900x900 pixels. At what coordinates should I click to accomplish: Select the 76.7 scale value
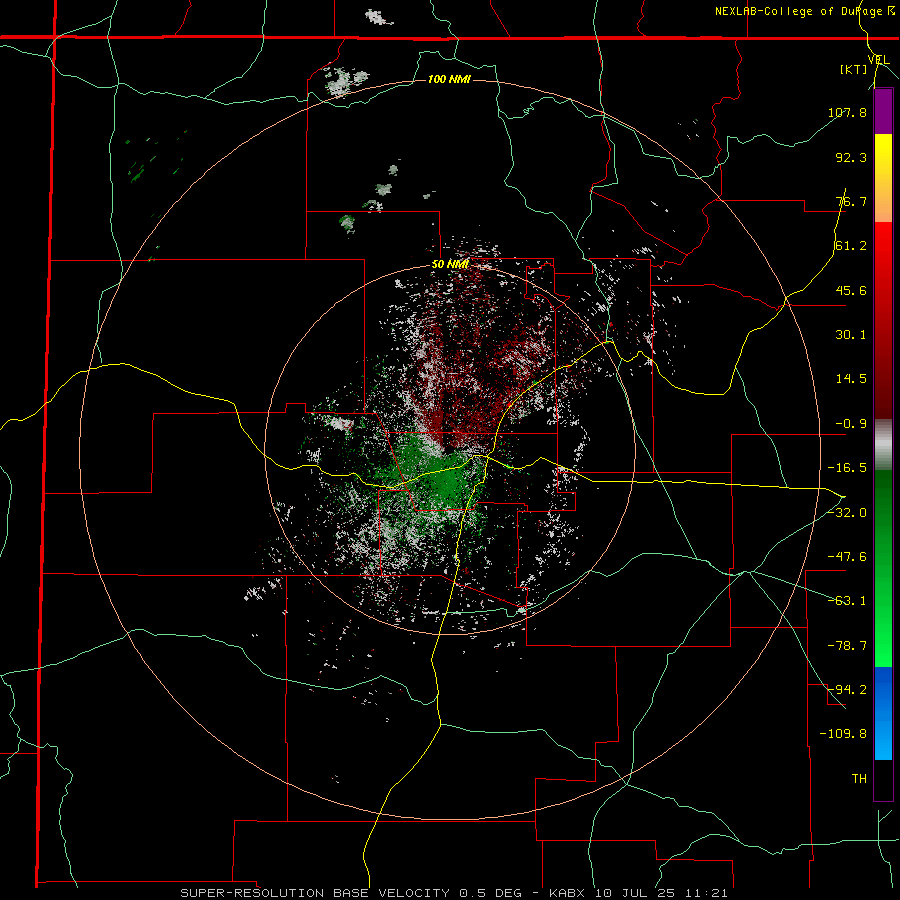click(x=851, y=201)
